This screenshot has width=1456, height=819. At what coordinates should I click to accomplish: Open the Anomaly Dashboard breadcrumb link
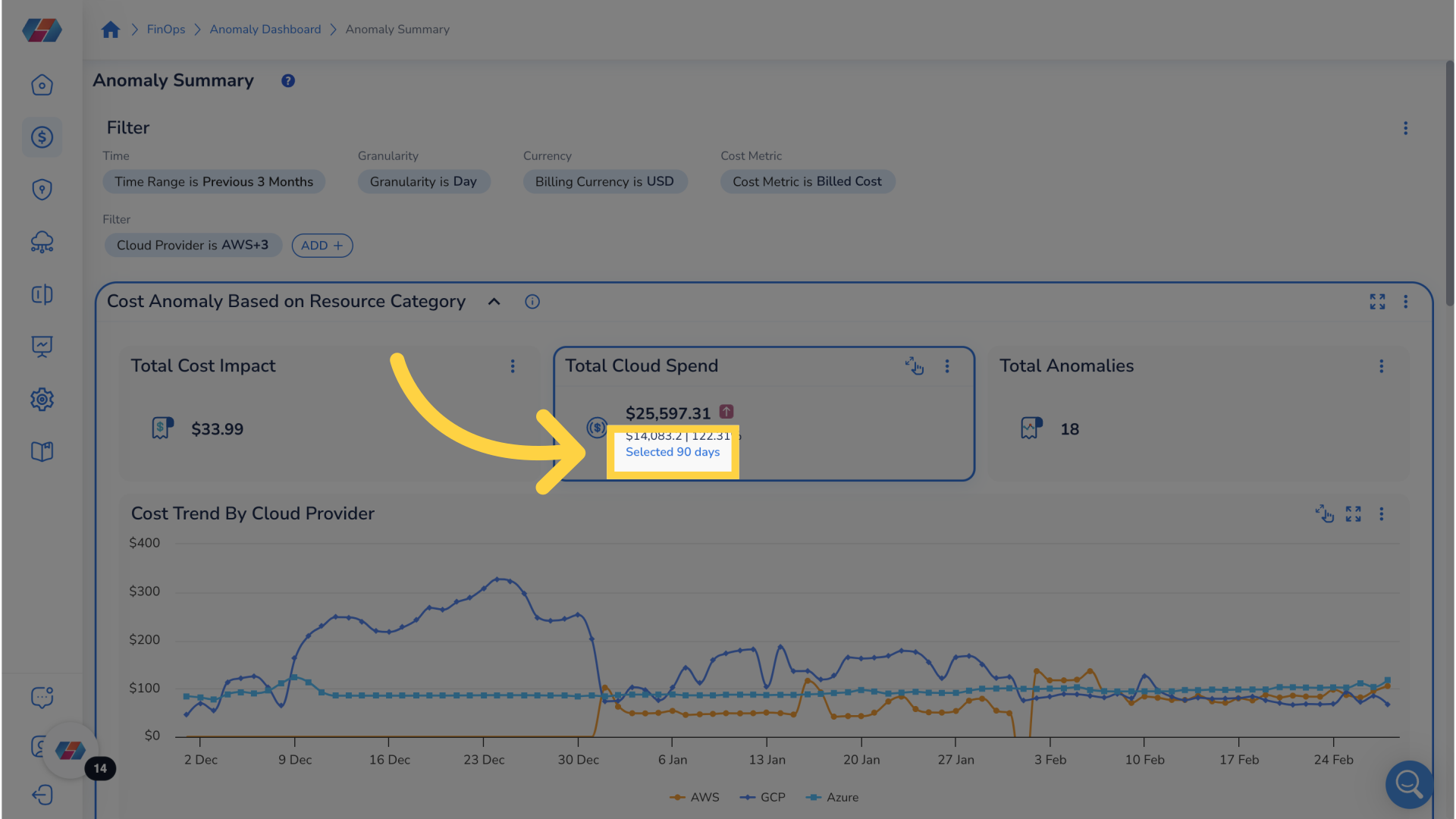pyautogui.click(x=265, y=29)
